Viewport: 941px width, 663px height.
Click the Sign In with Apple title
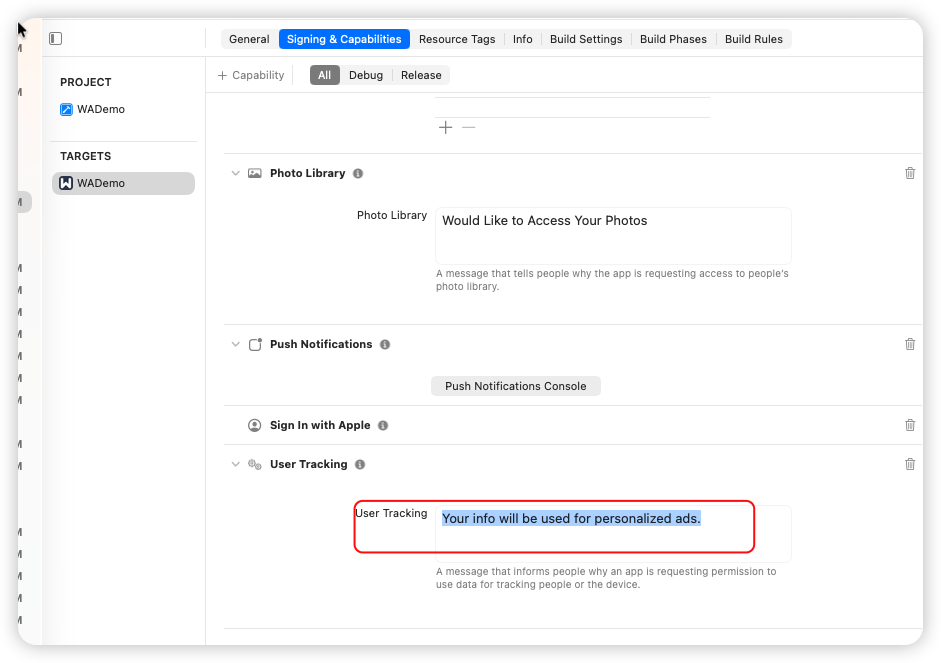[320, 425]
